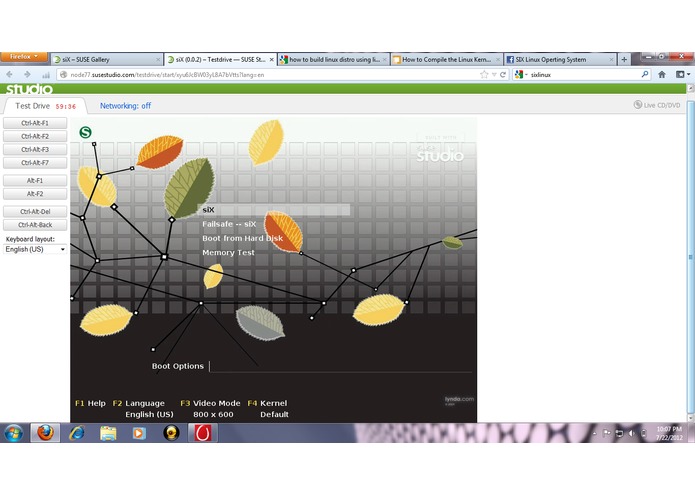The image size is (695, 494).
Task: Send Ctrl-Alt-F1 to the appliance
Action: coord(35,123)
